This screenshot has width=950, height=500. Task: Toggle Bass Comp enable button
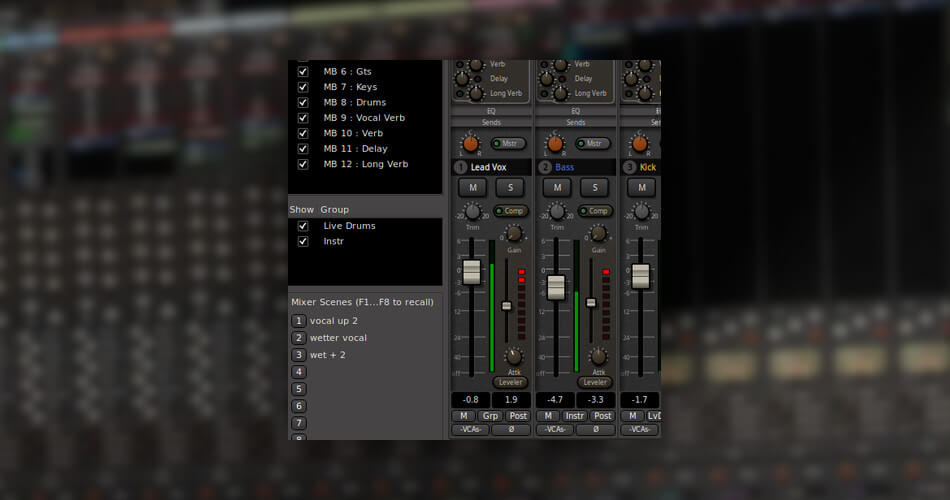coord(595,211)
